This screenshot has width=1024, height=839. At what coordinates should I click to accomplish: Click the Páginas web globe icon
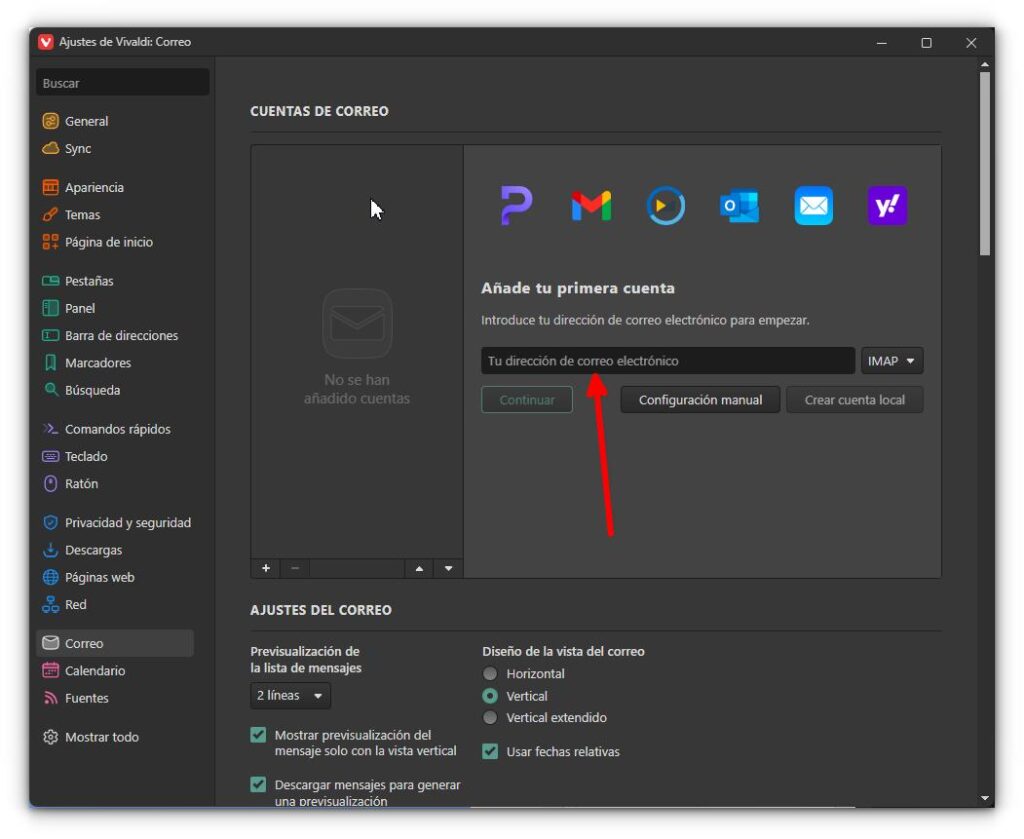[x=50, y=577]
